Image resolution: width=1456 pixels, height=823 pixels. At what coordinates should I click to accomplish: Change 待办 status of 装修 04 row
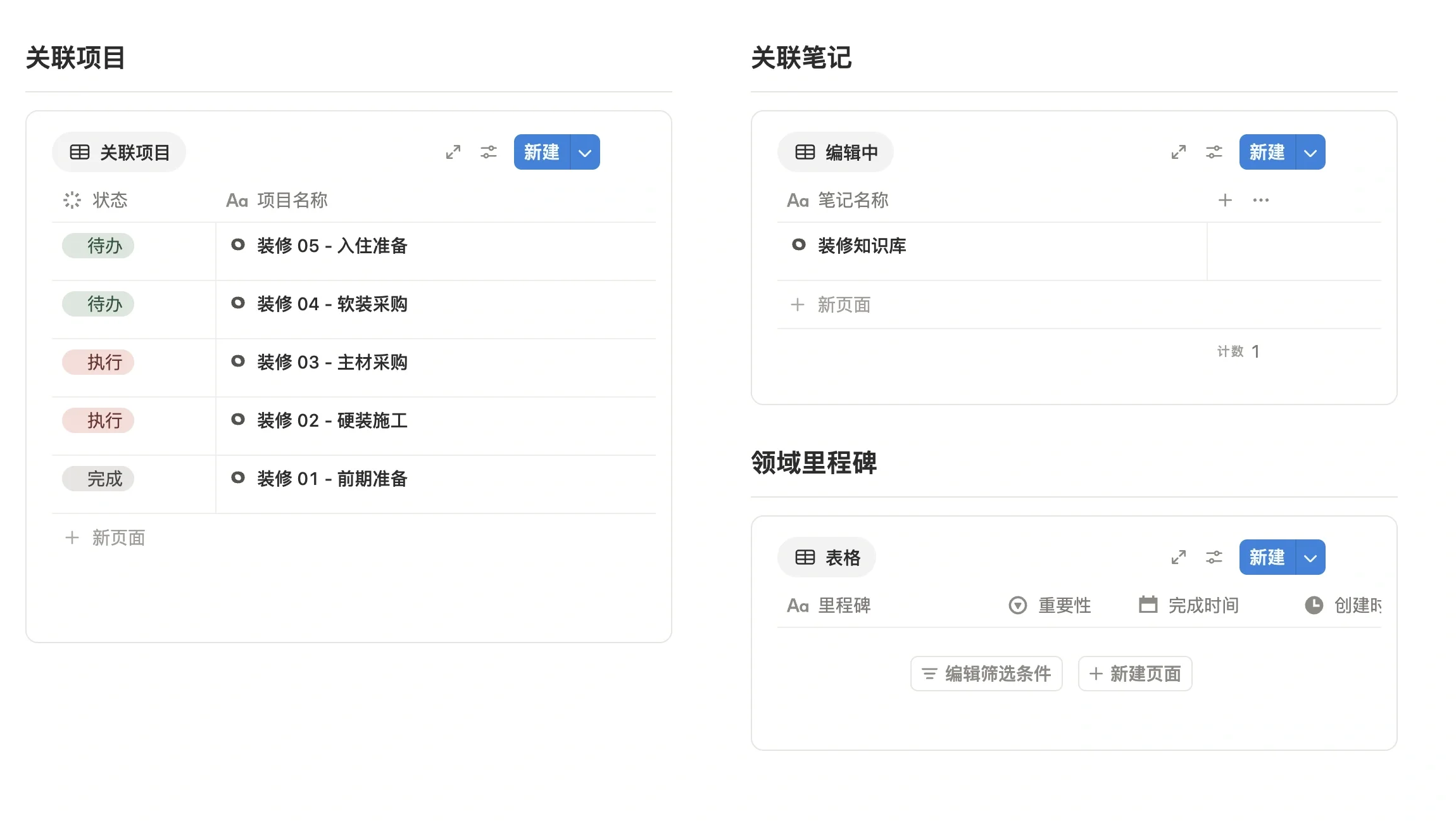(98, 304)
